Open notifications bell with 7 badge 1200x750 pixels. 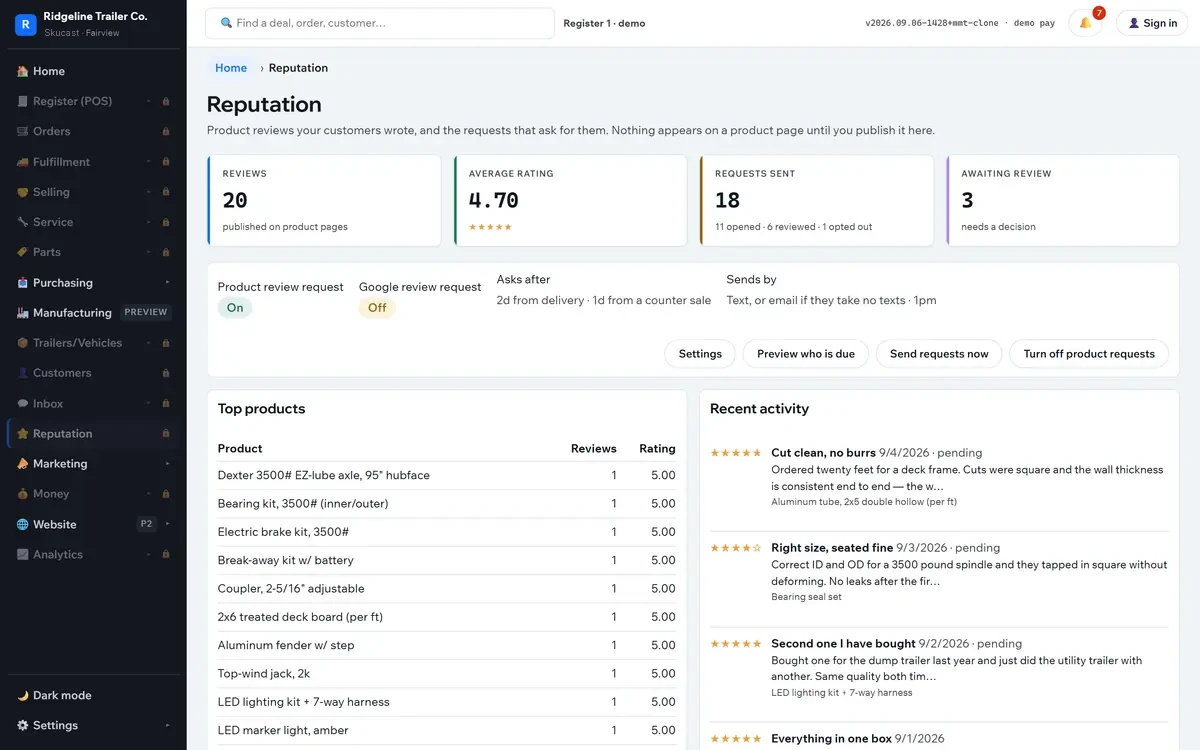1086,23
